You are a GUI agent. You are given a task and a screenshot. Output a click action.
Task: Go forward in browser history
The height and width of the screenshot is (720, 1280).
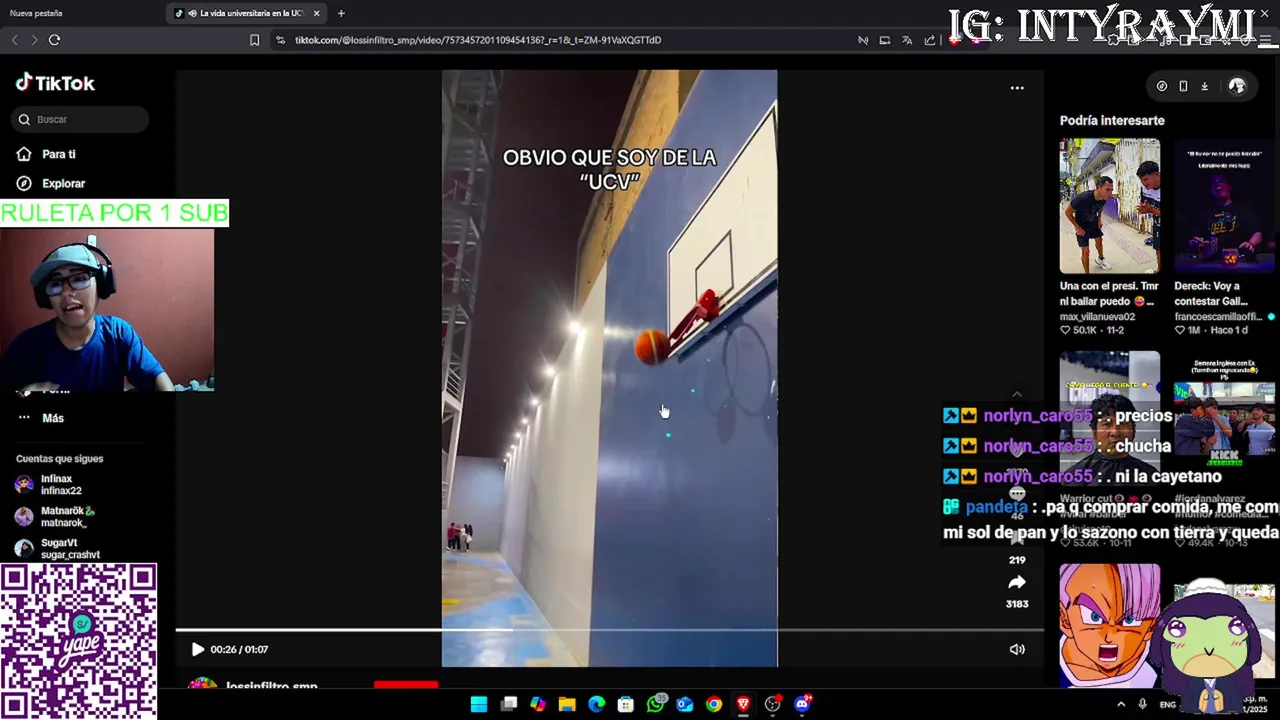pyautogui.click(x=34, y=40)
